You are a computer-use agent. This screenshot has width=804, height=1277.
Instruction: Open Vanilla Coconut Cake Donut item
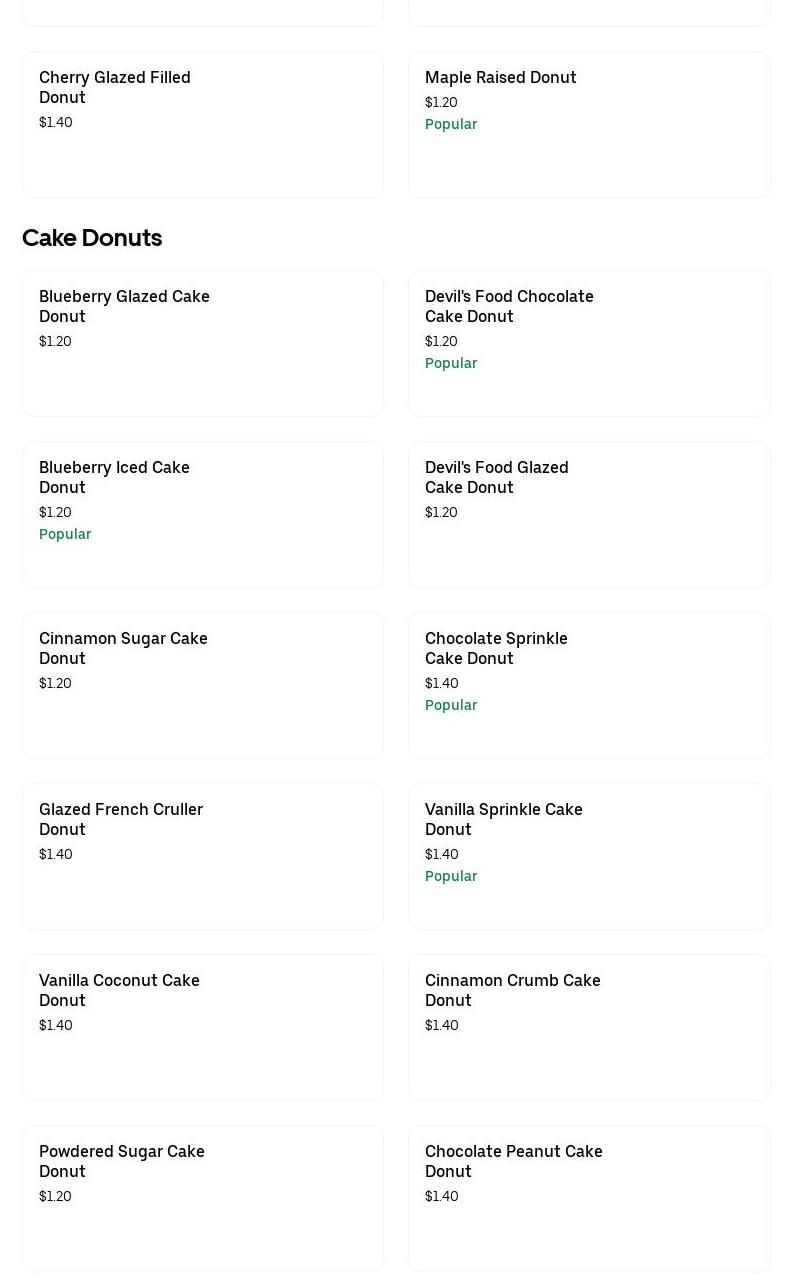[x=119, y=990]
